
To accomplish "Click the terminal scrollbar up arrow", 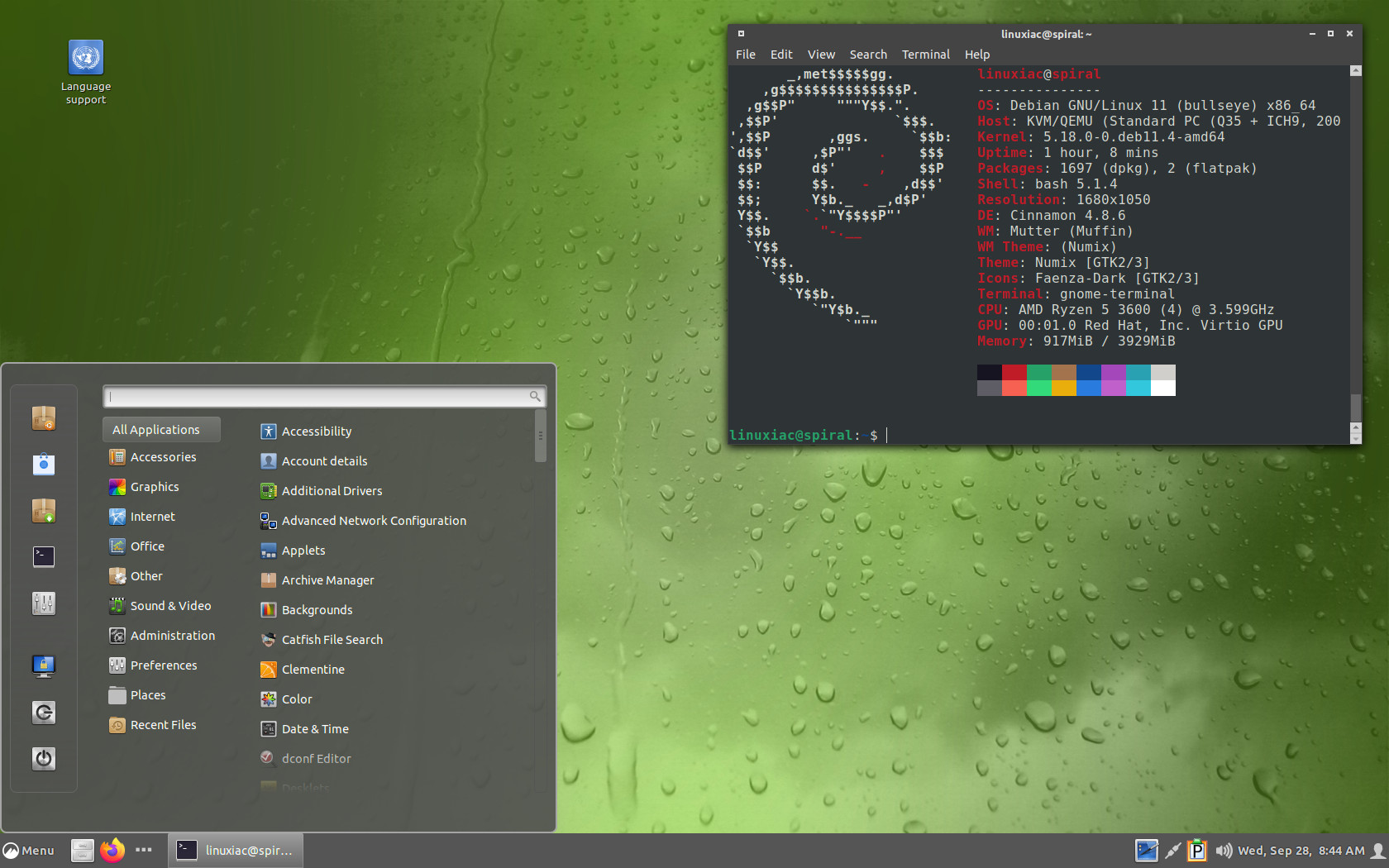I will 1356,71.
